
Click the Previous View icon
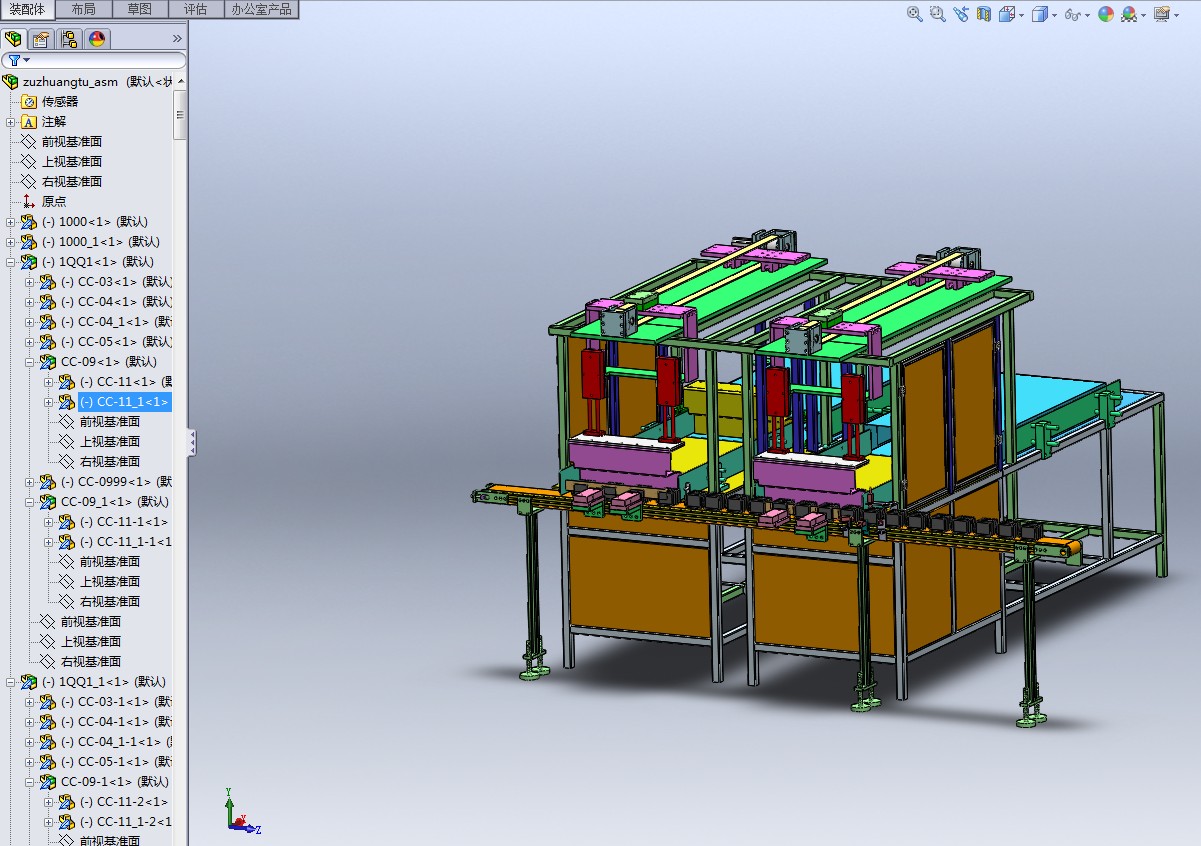coord(961,14)
